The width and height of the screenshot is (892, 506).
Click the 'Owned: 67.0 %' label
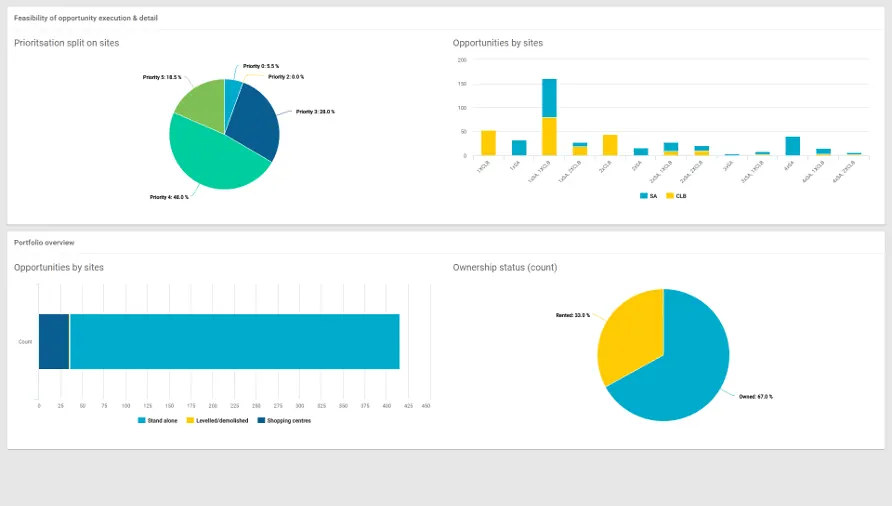[x=755, y=397]
